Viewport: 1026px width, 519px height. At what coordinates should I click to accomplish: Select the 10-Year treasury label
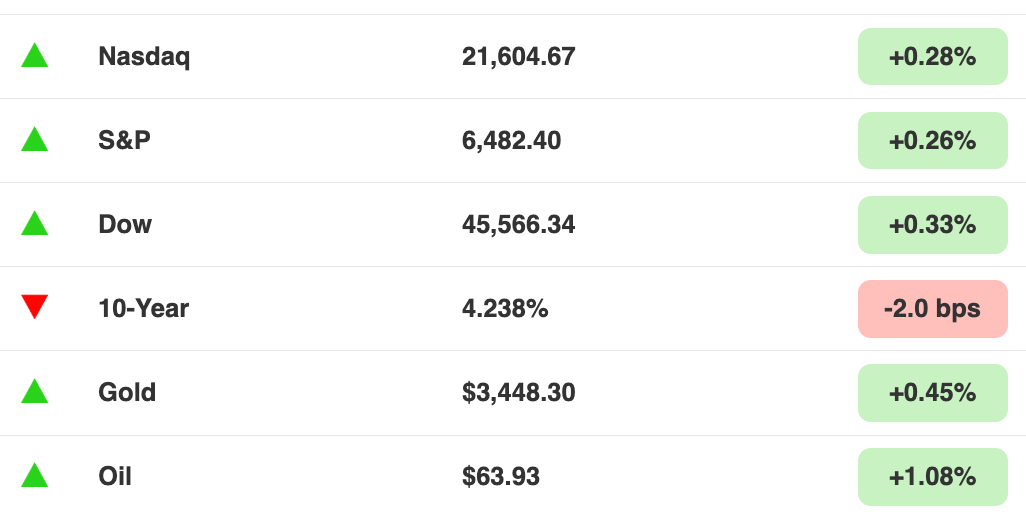tap(143, 308)
